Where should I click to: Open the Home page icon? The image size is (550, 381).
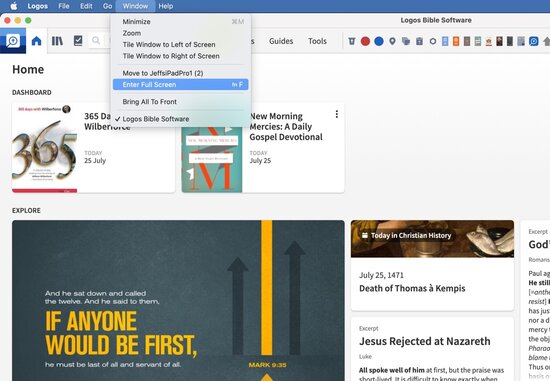36,41
